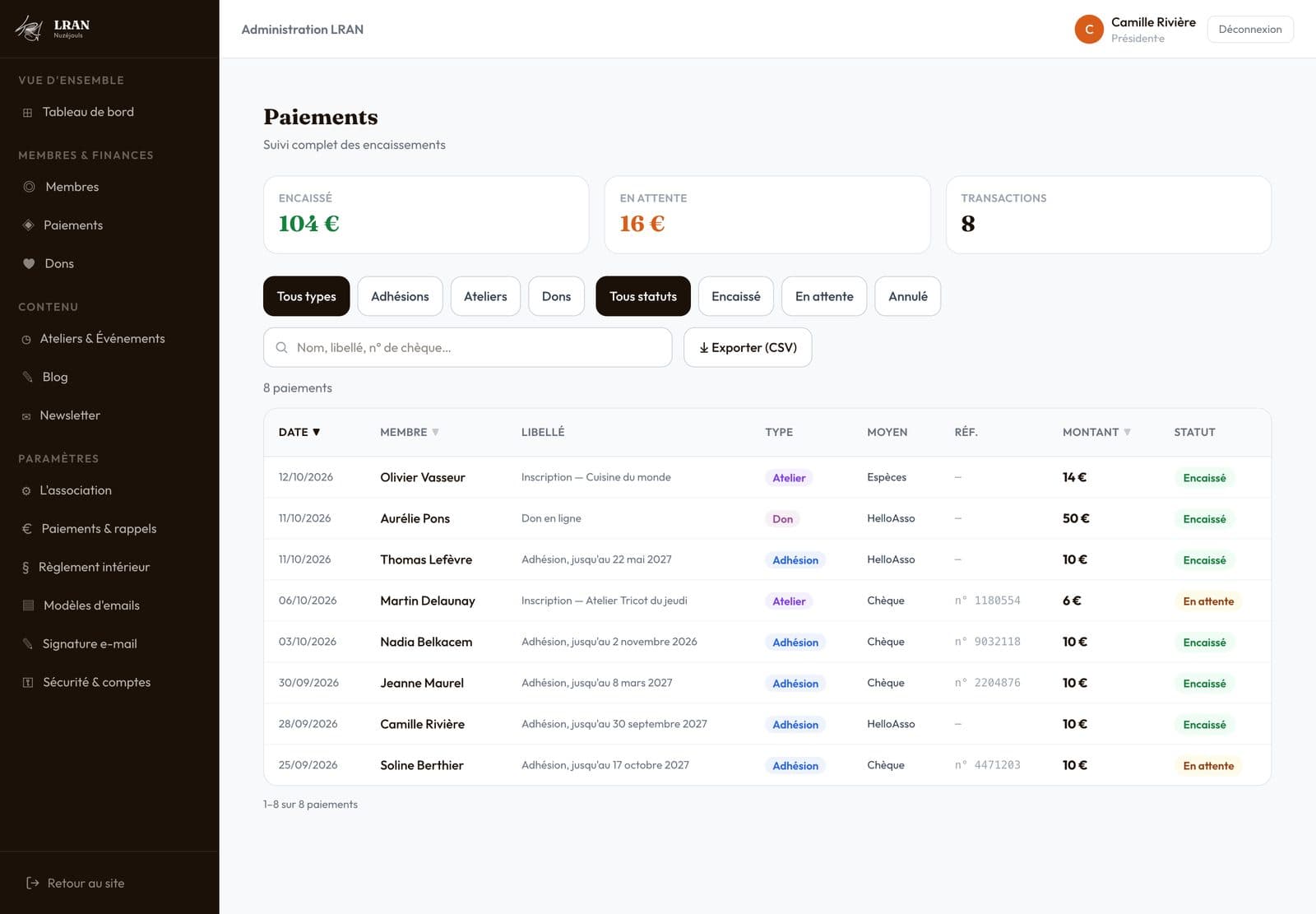Click the Ateliers & Événements clock icon
Image resolution: width=1316 pixels, height=914 pixels.
(26, 339)
